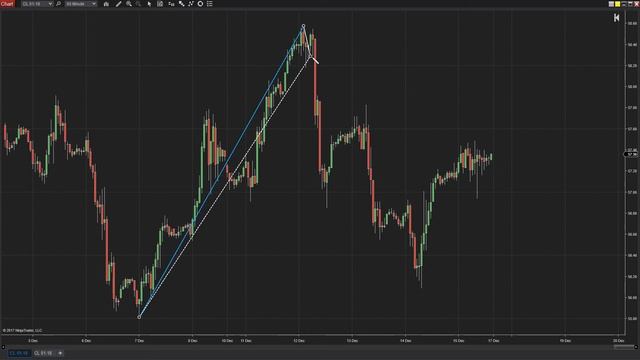Open the Chart Trader icon
The height and width of the screenshot is (360, 640).
[x=160, y=4]
